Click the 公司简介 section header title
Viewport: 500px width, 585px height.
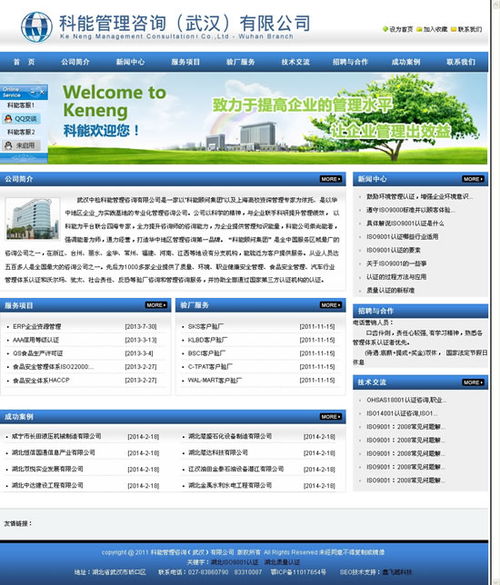click(19, 179)
